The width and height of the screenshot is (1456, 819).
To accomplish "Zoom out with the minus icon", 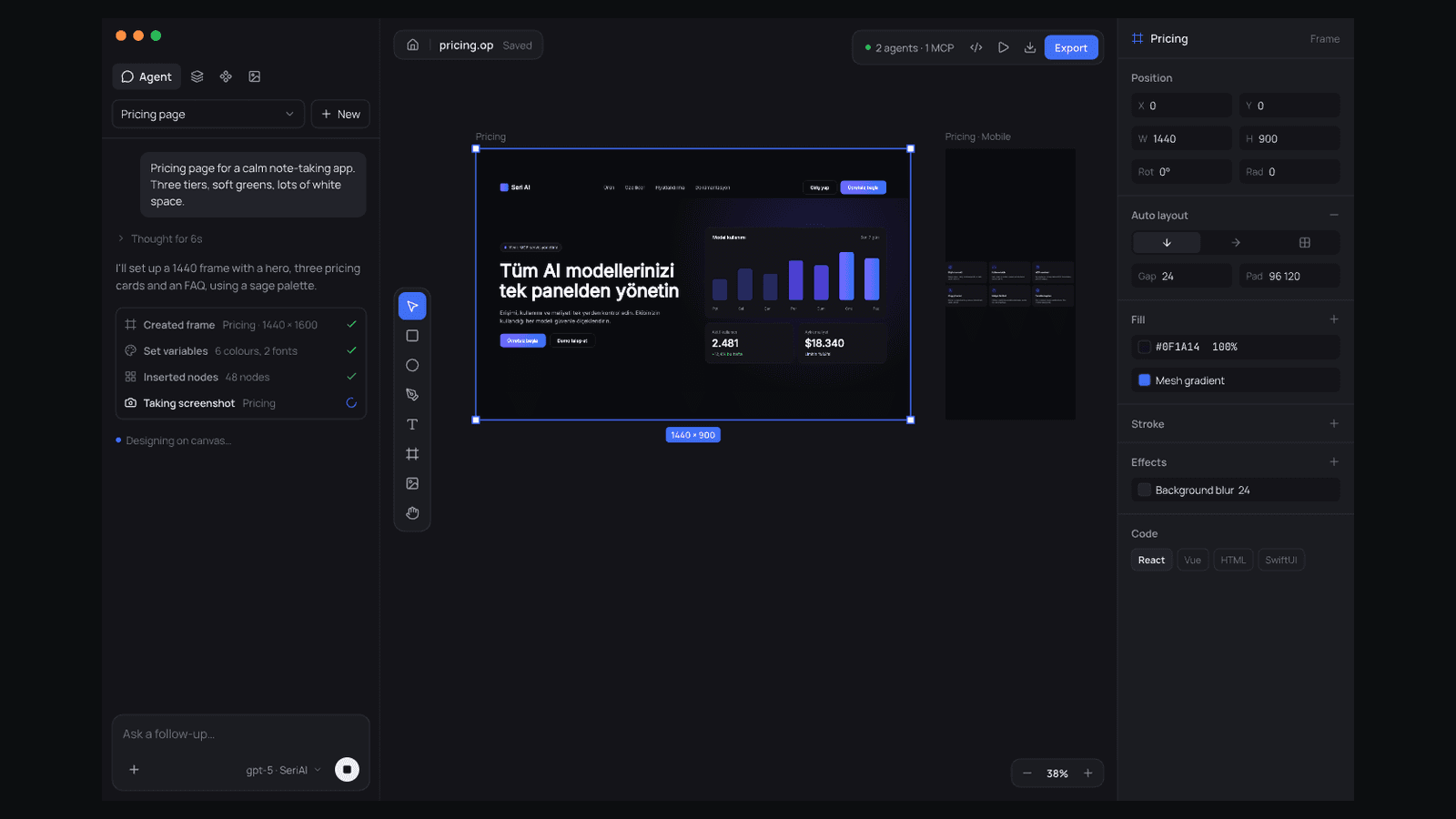I will [x=1027, y=773].
